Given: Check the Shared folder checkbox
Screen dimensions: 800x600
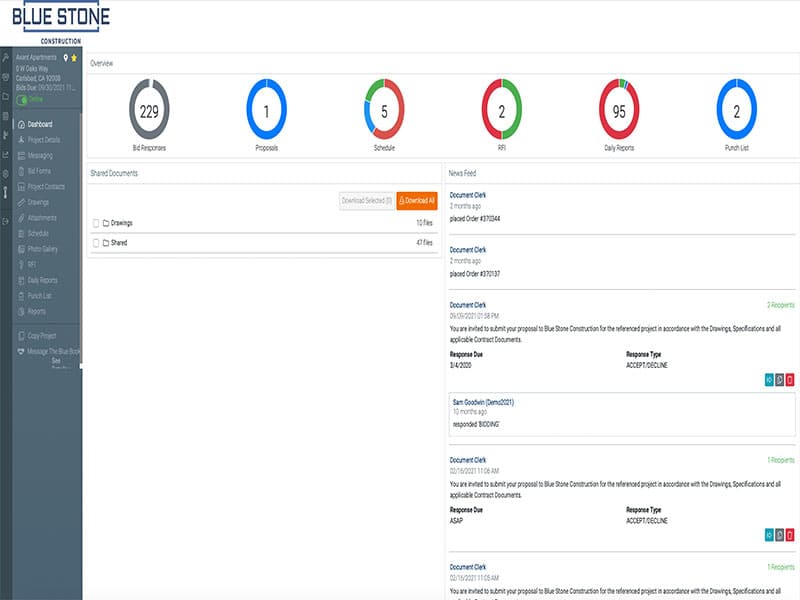Looking at the screenshot, I should (95, 242).
